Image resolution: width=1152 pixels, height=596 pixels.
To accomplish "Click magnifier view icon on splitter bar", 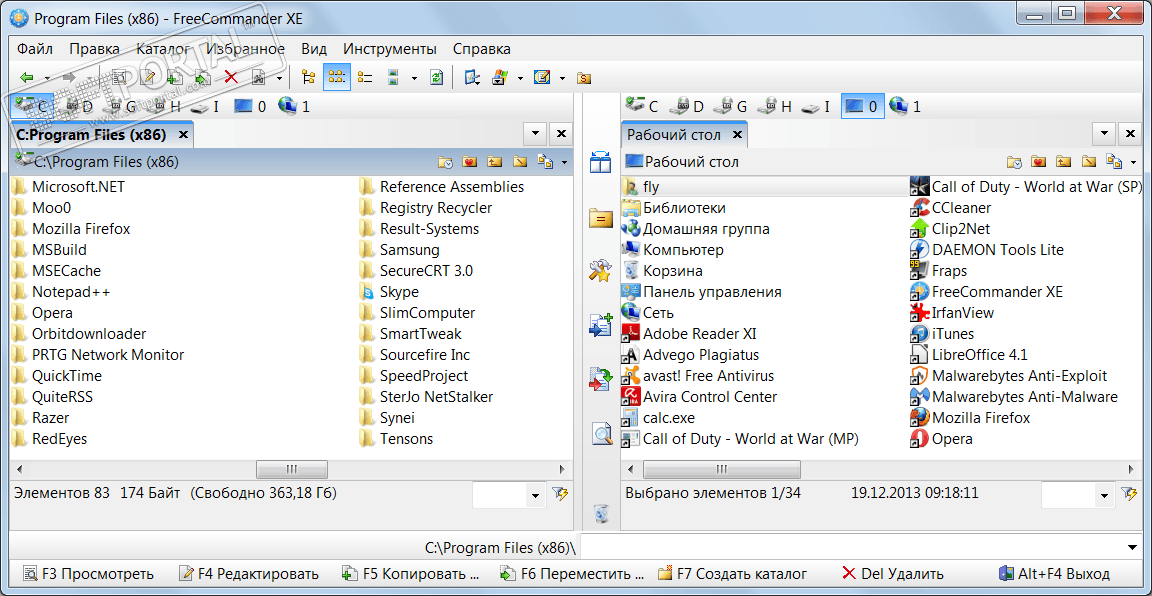I will pyautogui.click(x=602, y=434).
